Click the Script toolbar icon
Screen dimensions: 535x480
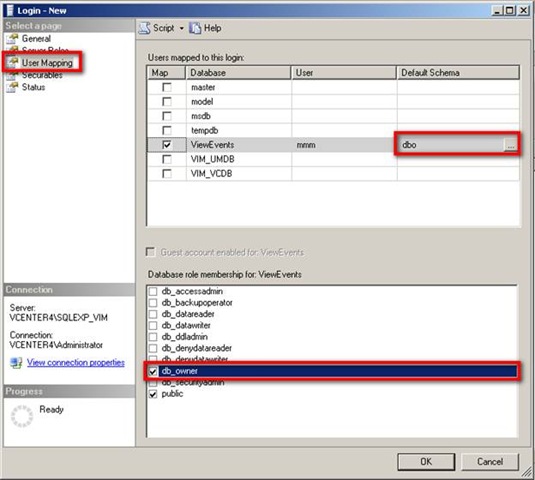pos(144,28)
